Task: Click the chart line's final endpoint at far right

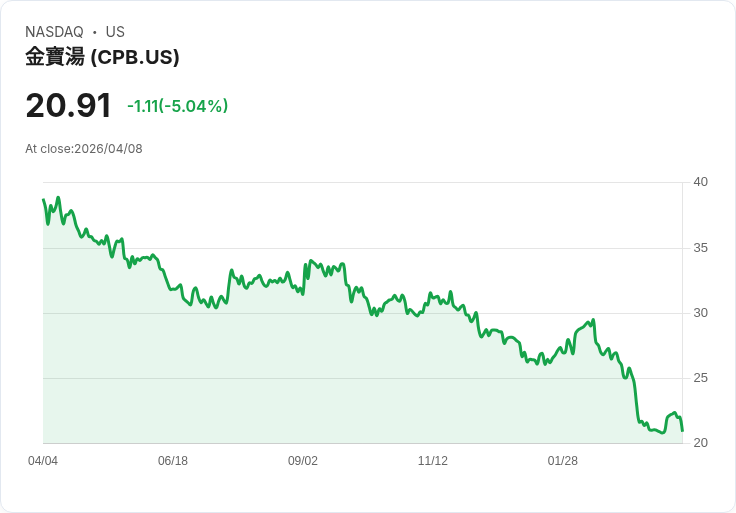Action: click(682, 430)
